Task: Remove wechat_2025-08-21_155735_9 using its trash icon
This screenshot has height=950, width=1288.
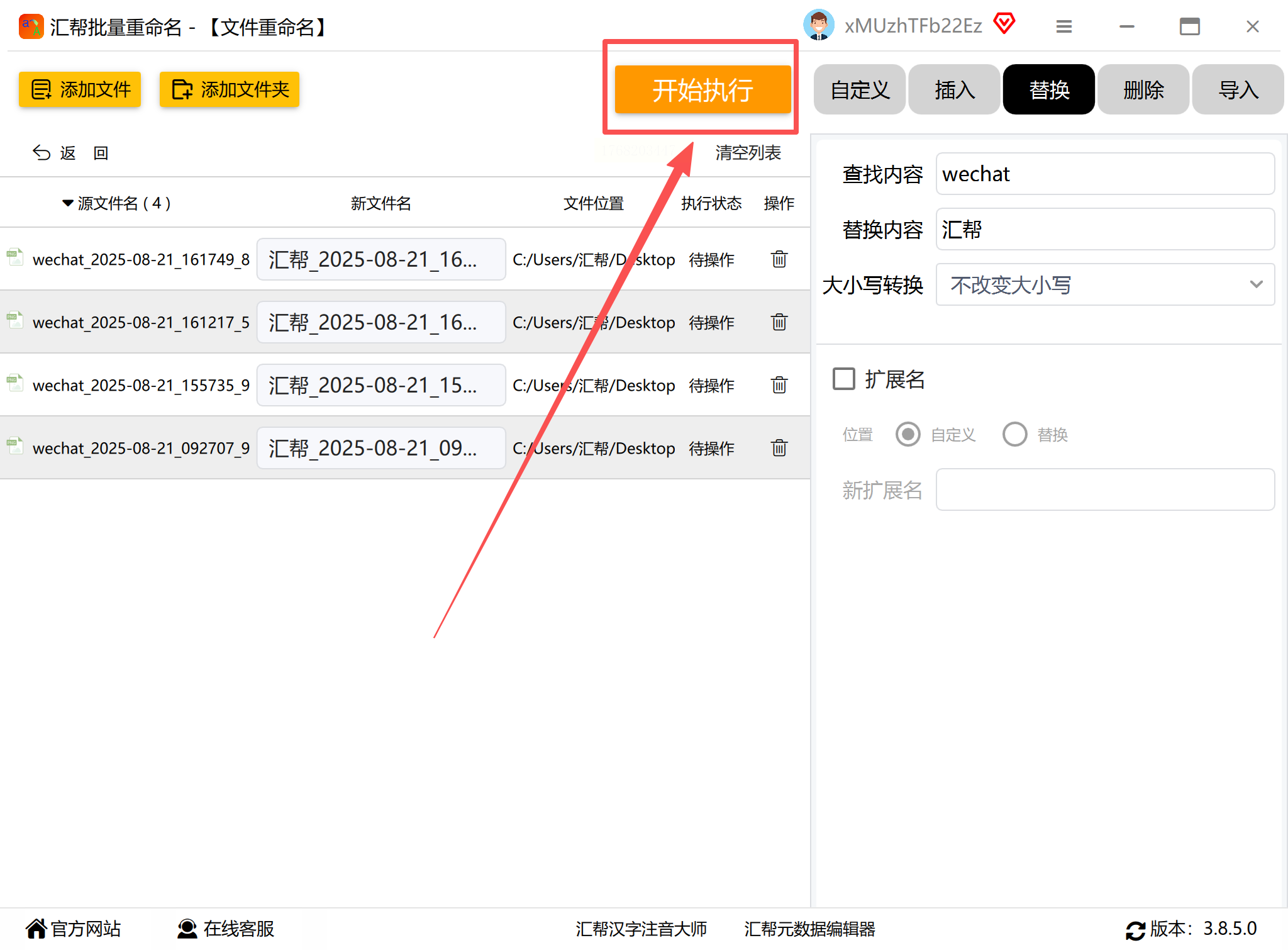Action: pos(779,385)
